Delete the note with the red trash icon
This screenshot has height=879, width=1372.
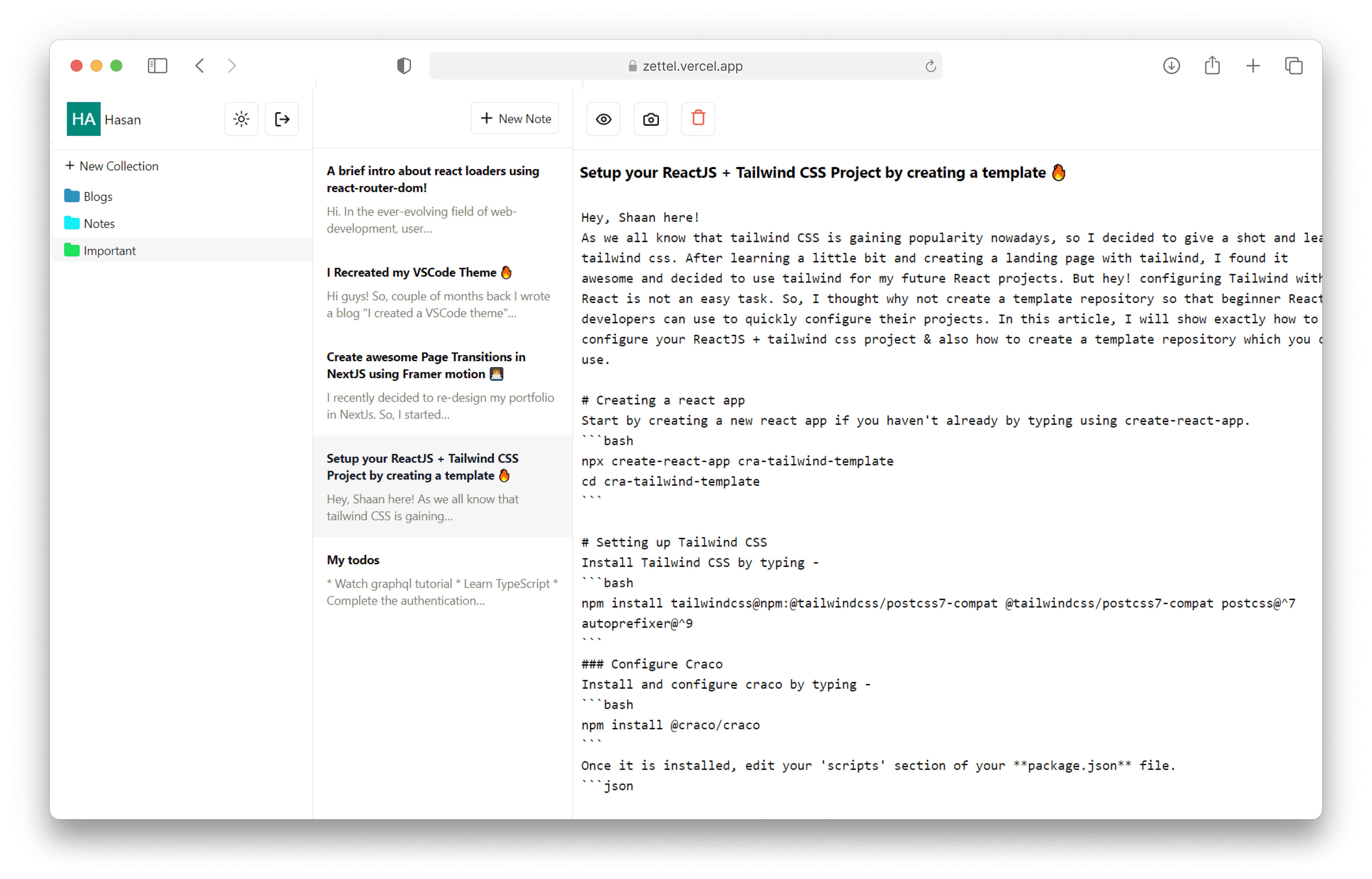(698, 119)
